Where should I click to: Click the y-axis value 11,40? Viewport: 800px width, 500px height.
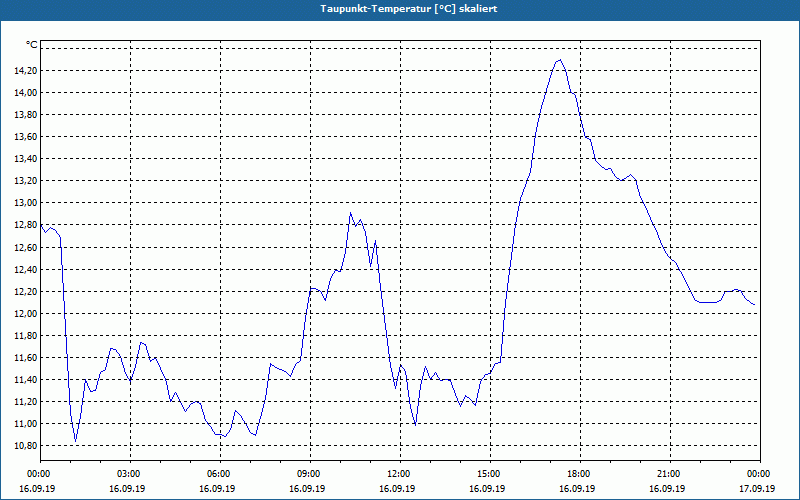click(27, 380)
